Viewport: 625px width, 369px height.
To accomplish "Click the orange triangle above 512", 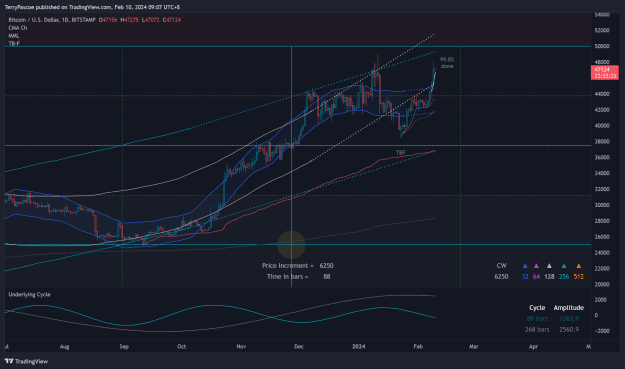I will (578, 266).
